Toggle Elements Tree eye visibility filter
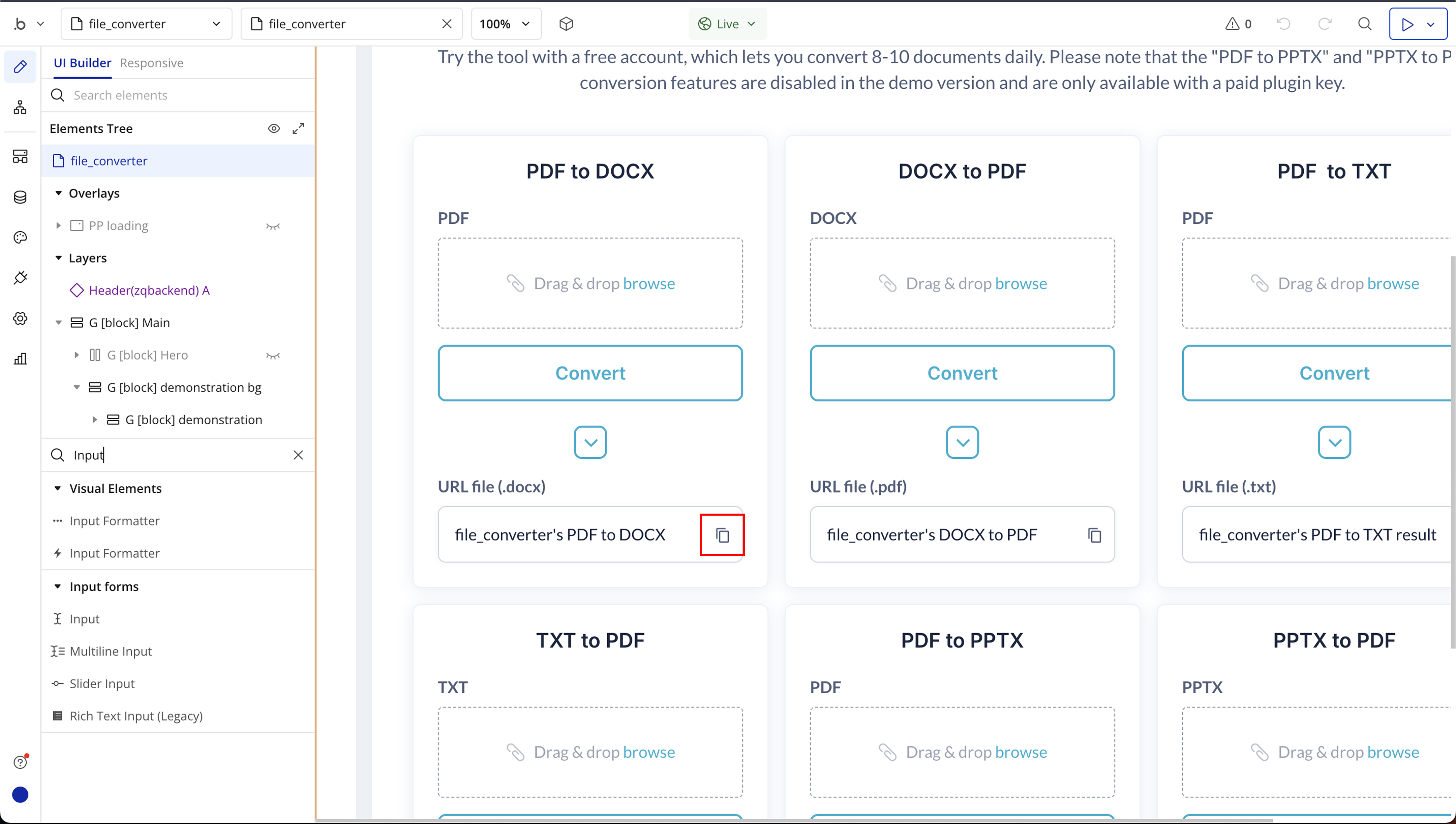The height and width of the screenshot is (824, 1456). coord(274,128)
